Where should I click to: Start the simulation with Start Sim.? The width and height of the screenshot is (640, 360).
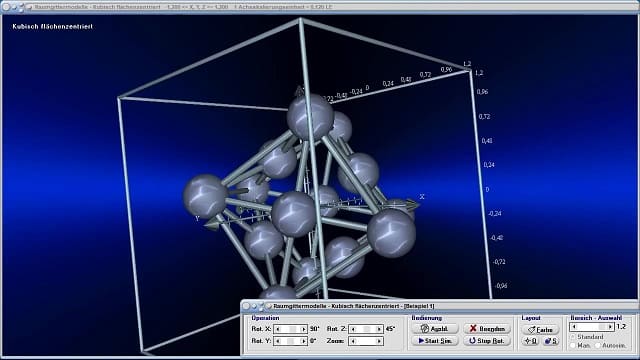coord(435,341)
